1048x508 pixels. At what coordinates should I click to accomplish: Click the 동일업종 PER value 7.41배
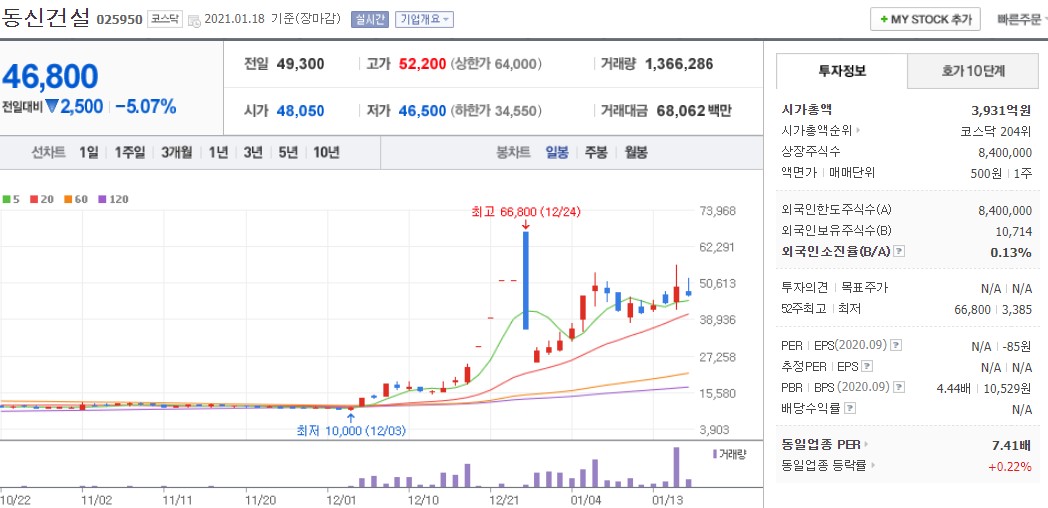1013,444
